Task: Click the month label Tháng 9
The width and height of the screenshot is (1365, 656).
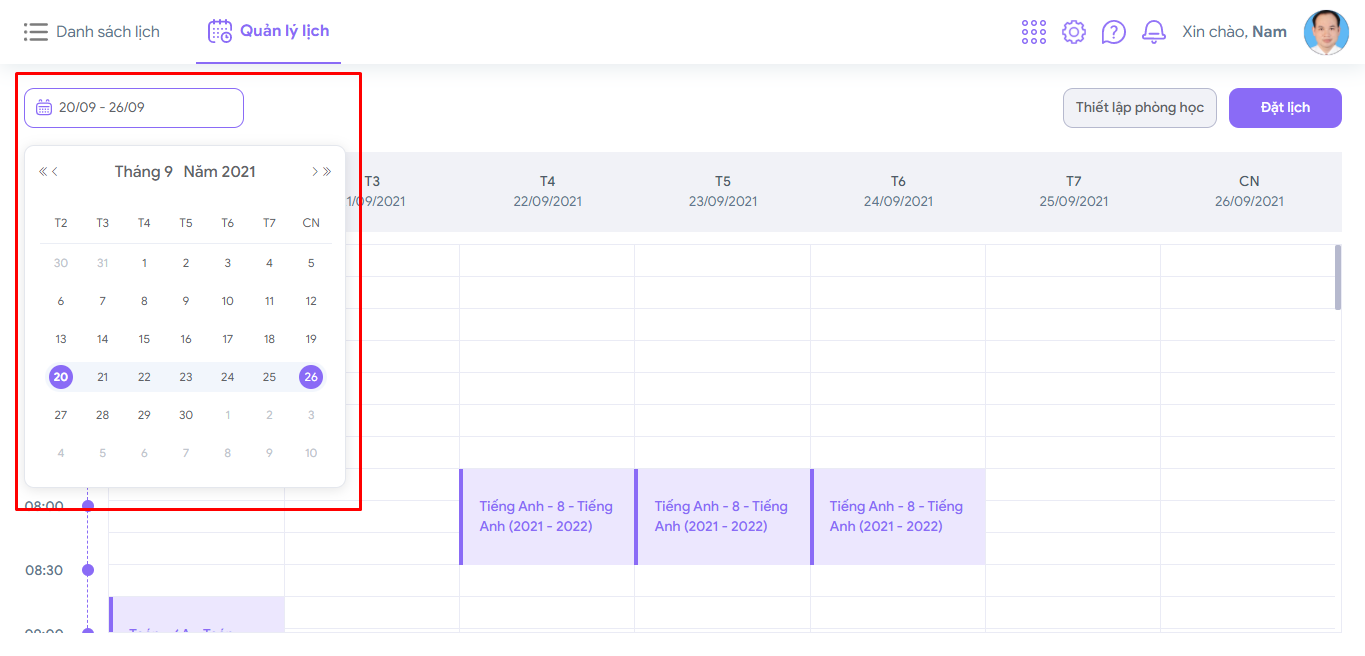Action: tap(144, 172)
